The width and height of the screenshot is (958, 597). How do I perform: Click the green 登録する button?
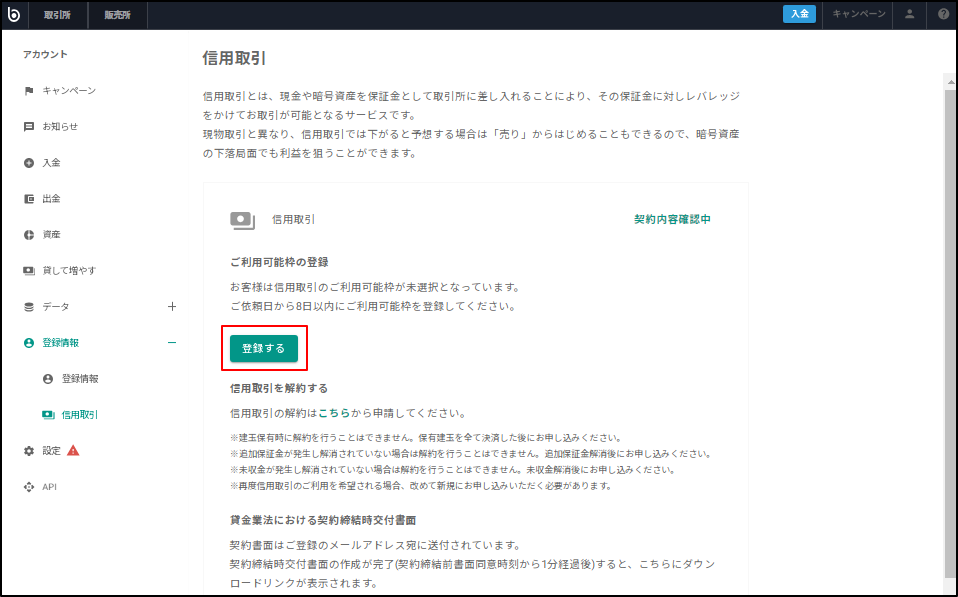(263, 349)
